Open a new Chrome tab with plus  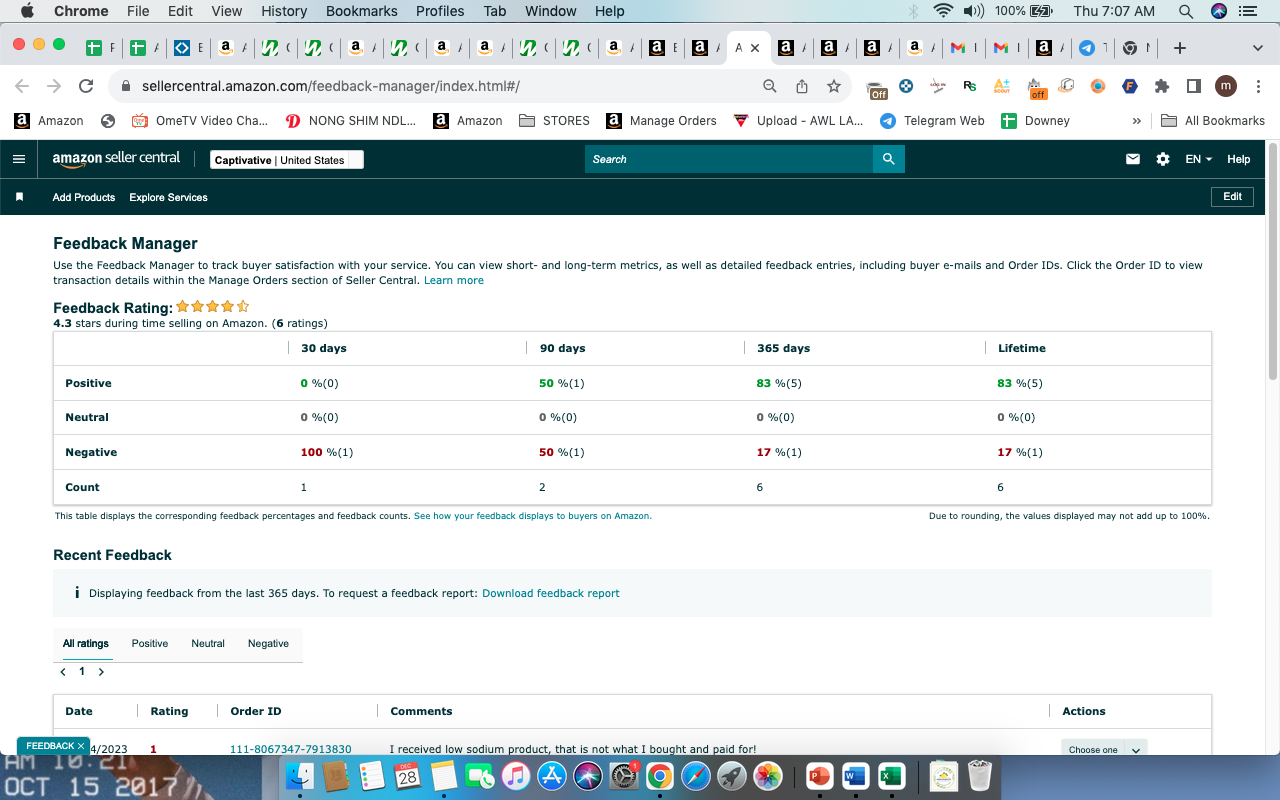click(x=1180, y=47)
